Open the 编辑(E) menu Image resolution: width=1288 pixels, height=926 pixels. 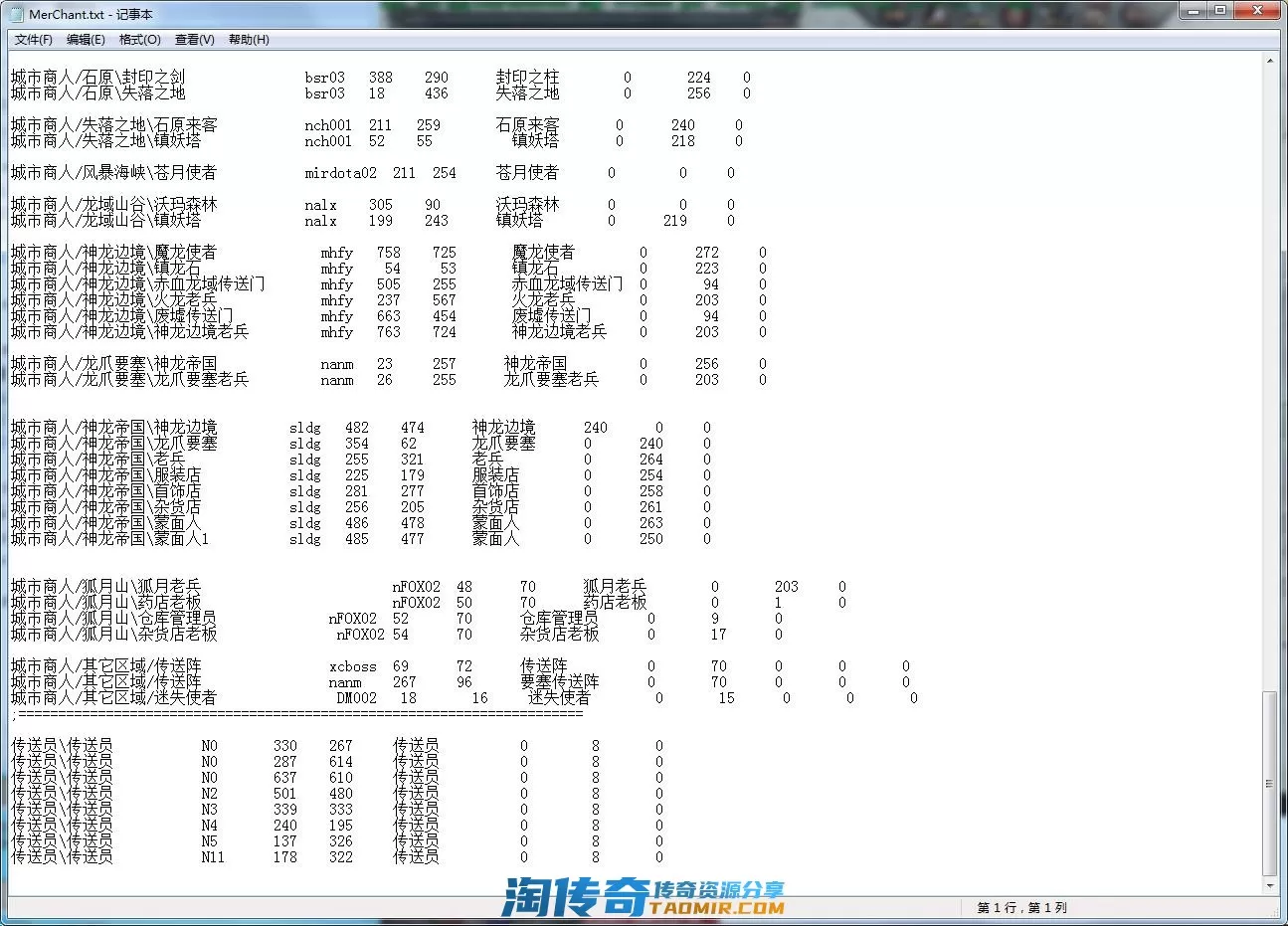[86, 40]
